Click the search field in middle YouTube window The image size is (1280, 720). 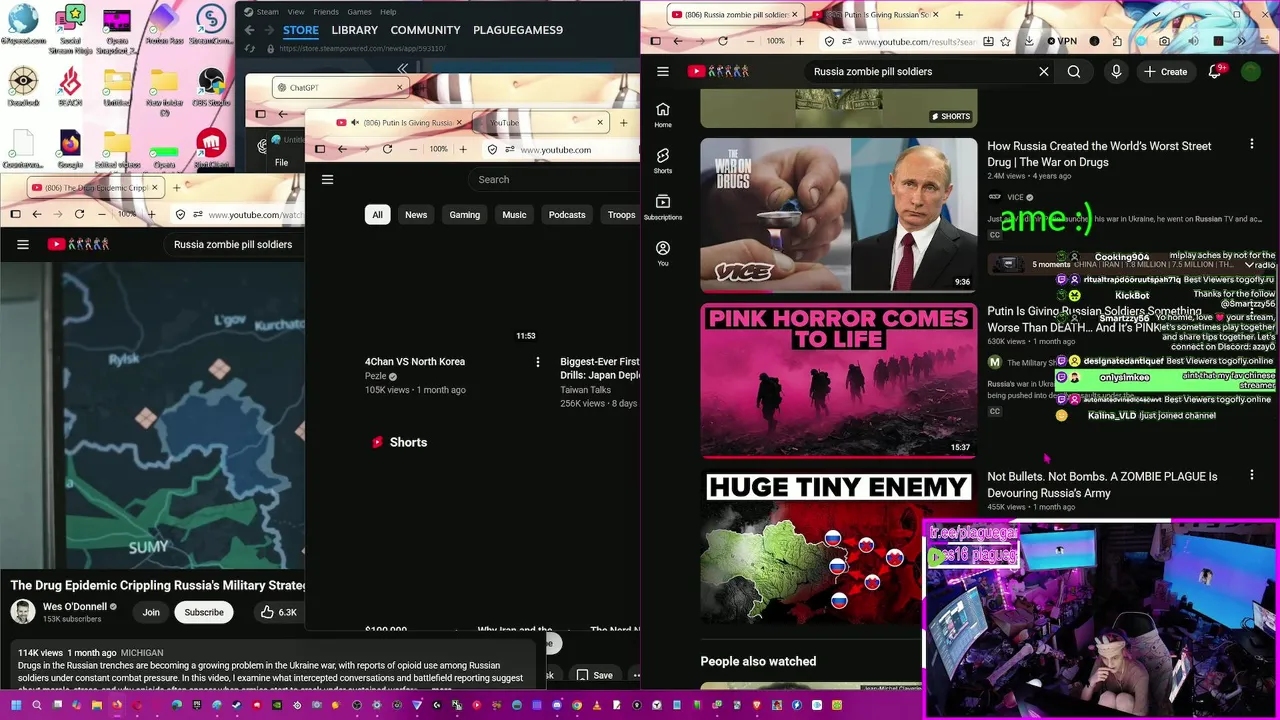(x=556, y=179)
